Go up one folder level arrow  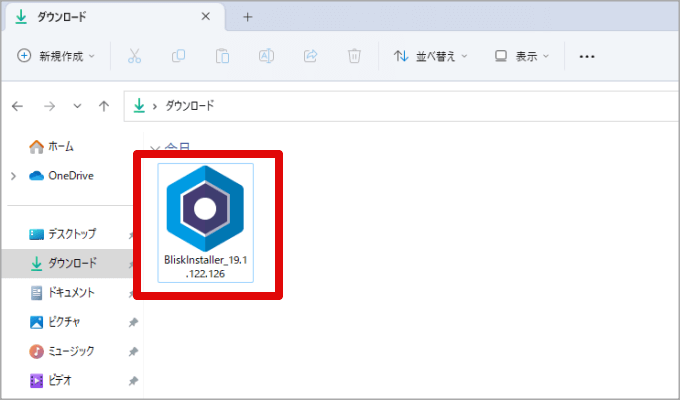(x=104, y=106)
